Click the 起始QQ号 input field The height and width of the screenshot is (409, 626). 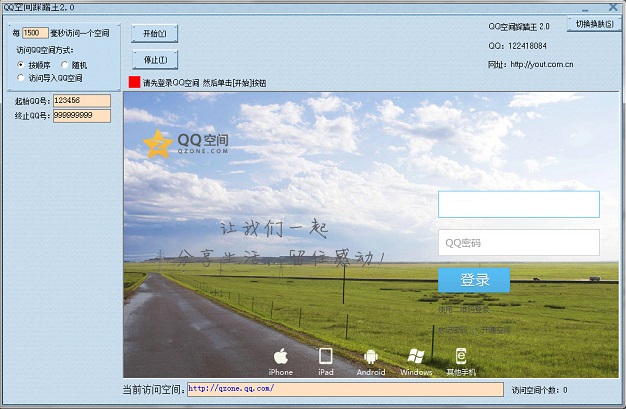coord(81,101)
